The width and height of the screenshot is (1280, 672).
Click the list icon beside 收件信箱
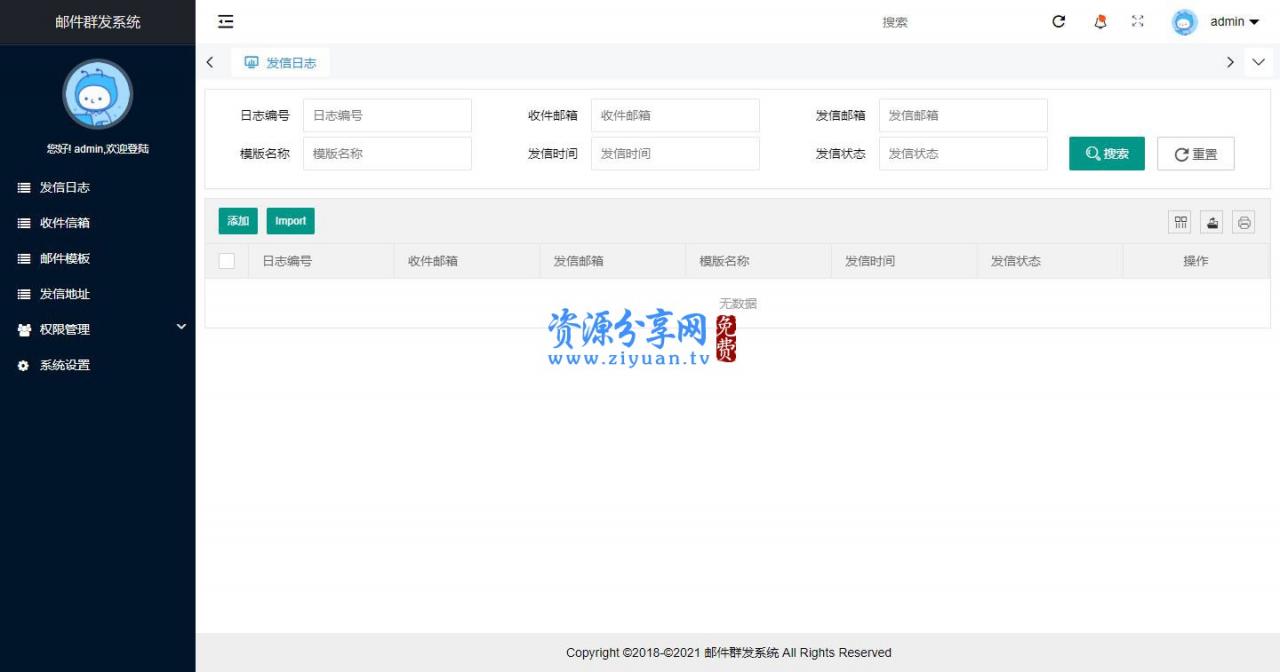click(x=24, y=223)
